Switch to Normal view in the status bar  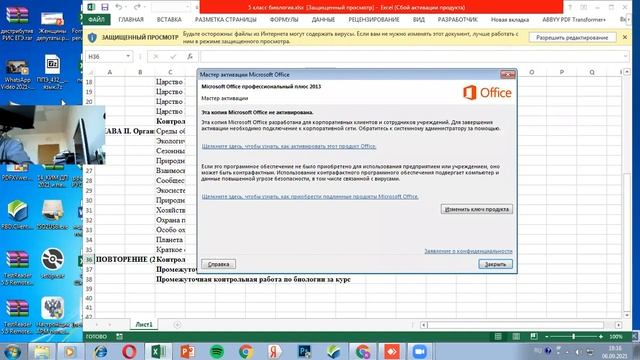coord(498,336)
